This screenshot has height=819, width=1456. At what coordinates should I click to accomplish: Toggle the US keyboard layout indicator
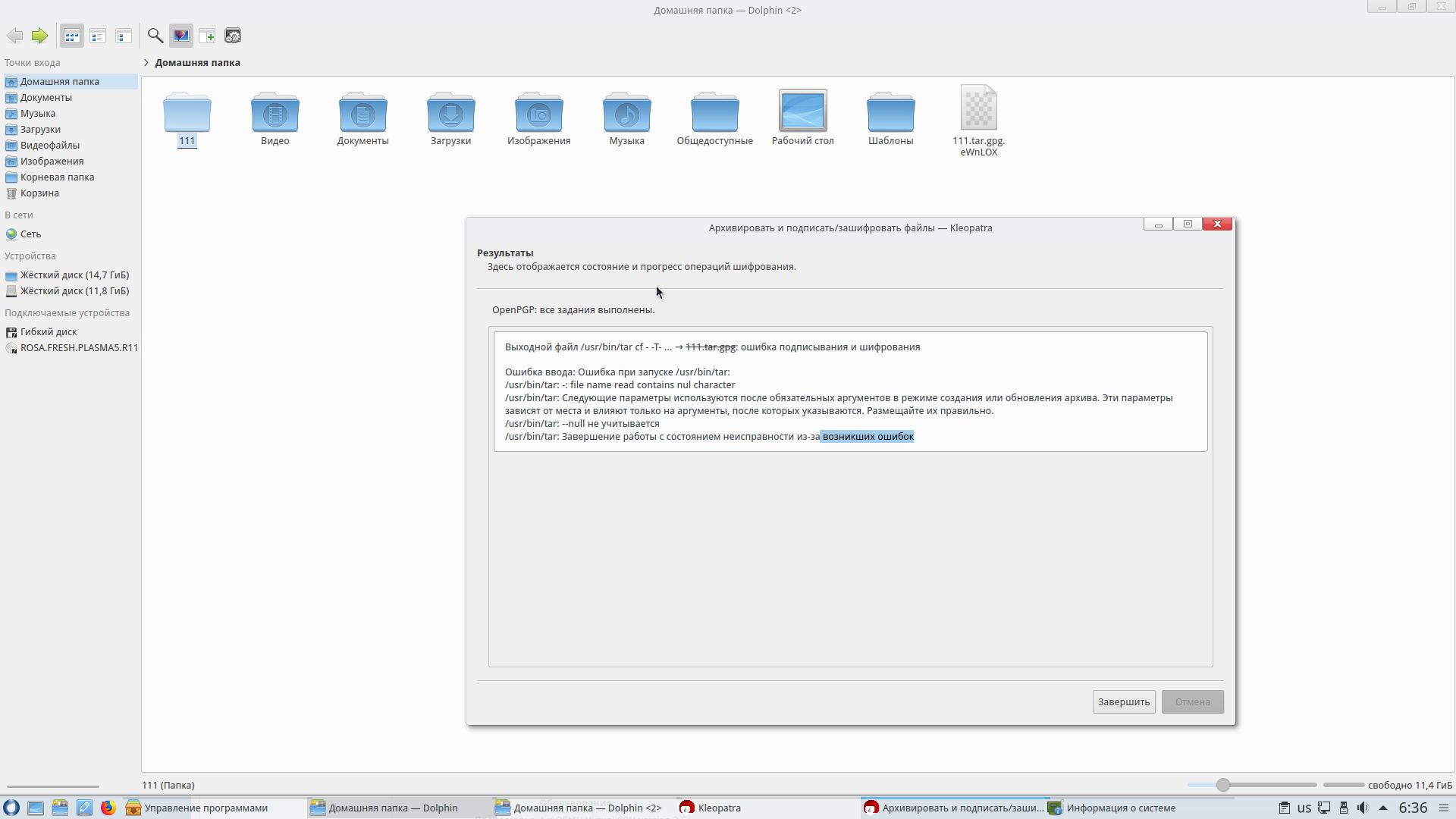pos(1304,808)
